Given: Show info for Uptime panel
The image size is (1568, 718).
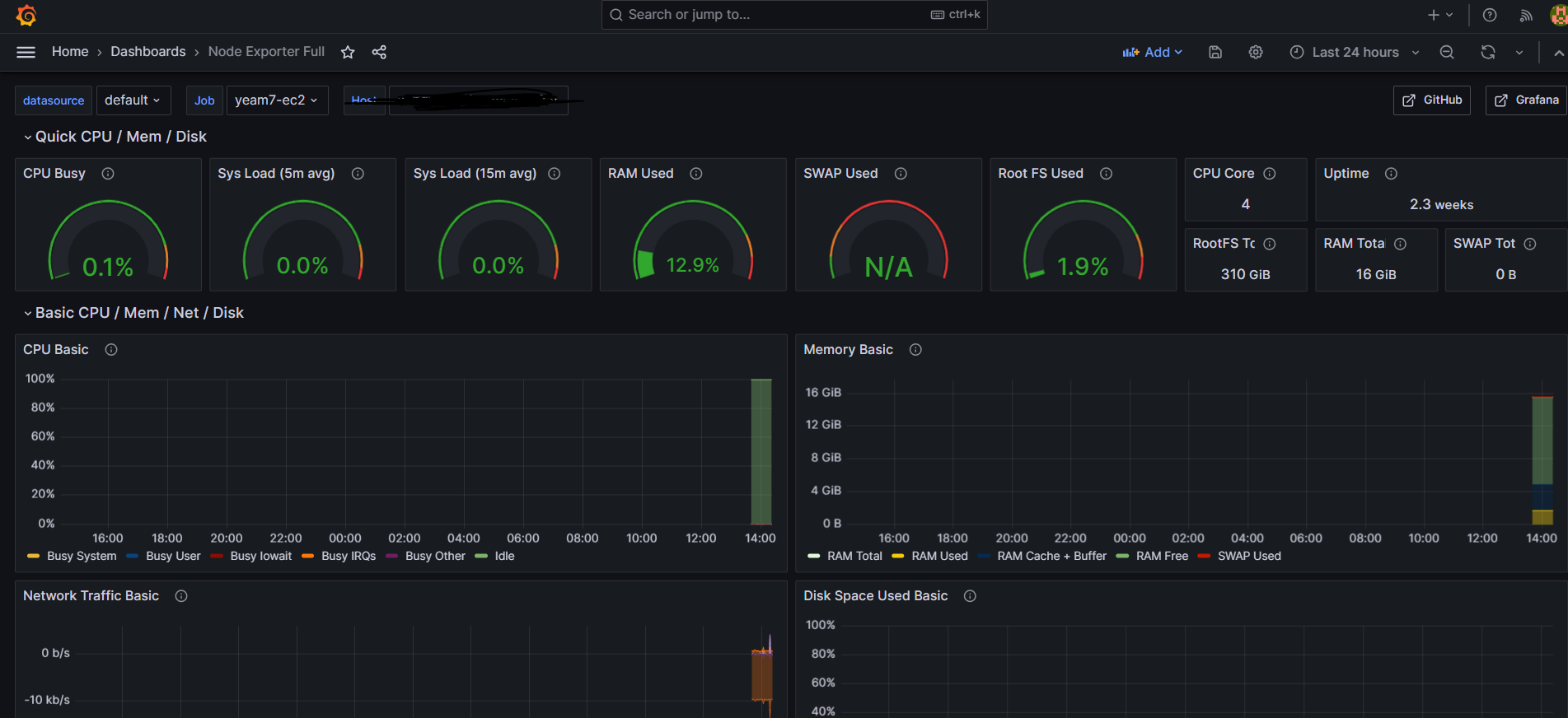Looking at the screenshot, I should [1392, 174].
